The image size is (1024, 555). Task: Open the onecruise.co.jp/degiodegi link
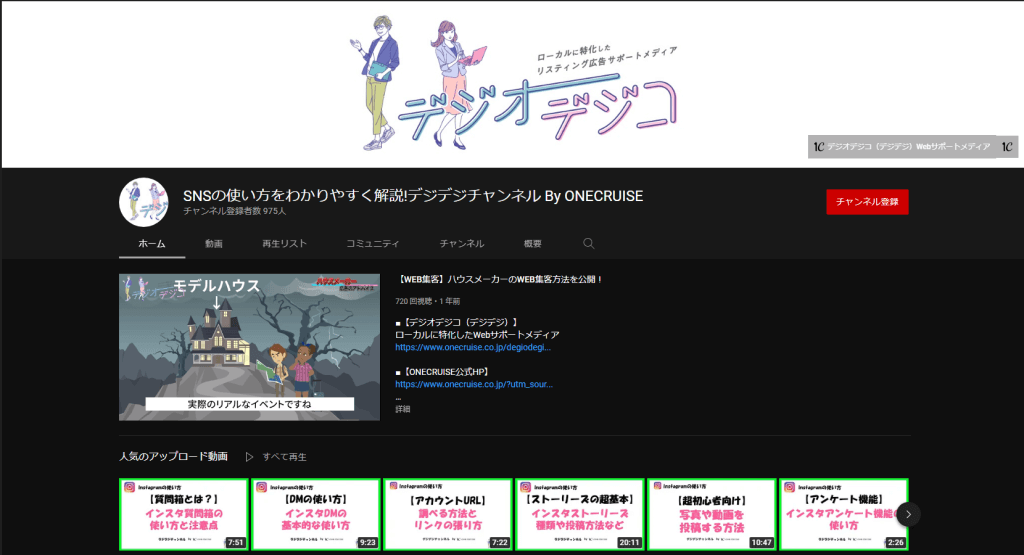pos(473,347)
